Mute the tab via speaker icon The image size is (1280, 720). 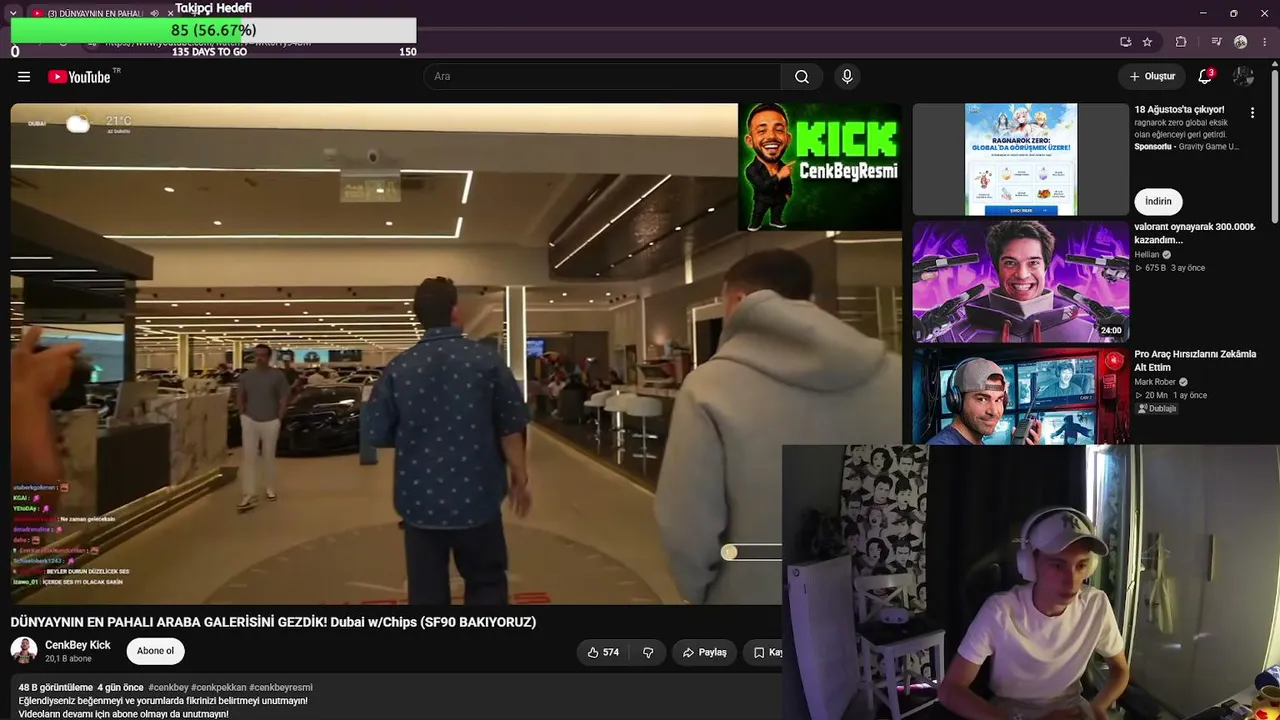(155, 13)
